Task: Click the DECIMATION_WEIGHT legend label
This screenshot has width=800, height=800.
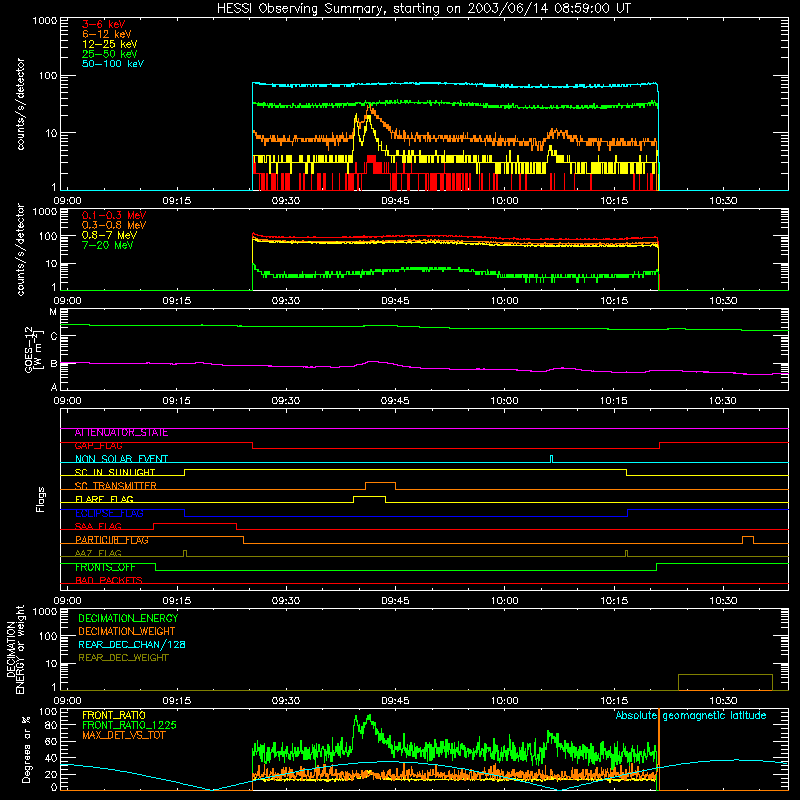Action: coord(127,631)
